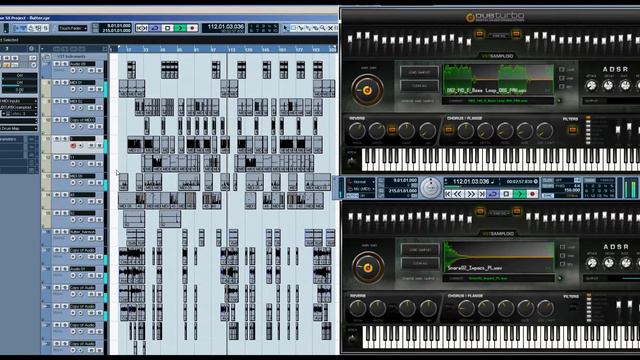Image resolution: width=640 pixels, height=360 pixels.
Task: Mute the Audio 09 track
Action: point(57,64)
